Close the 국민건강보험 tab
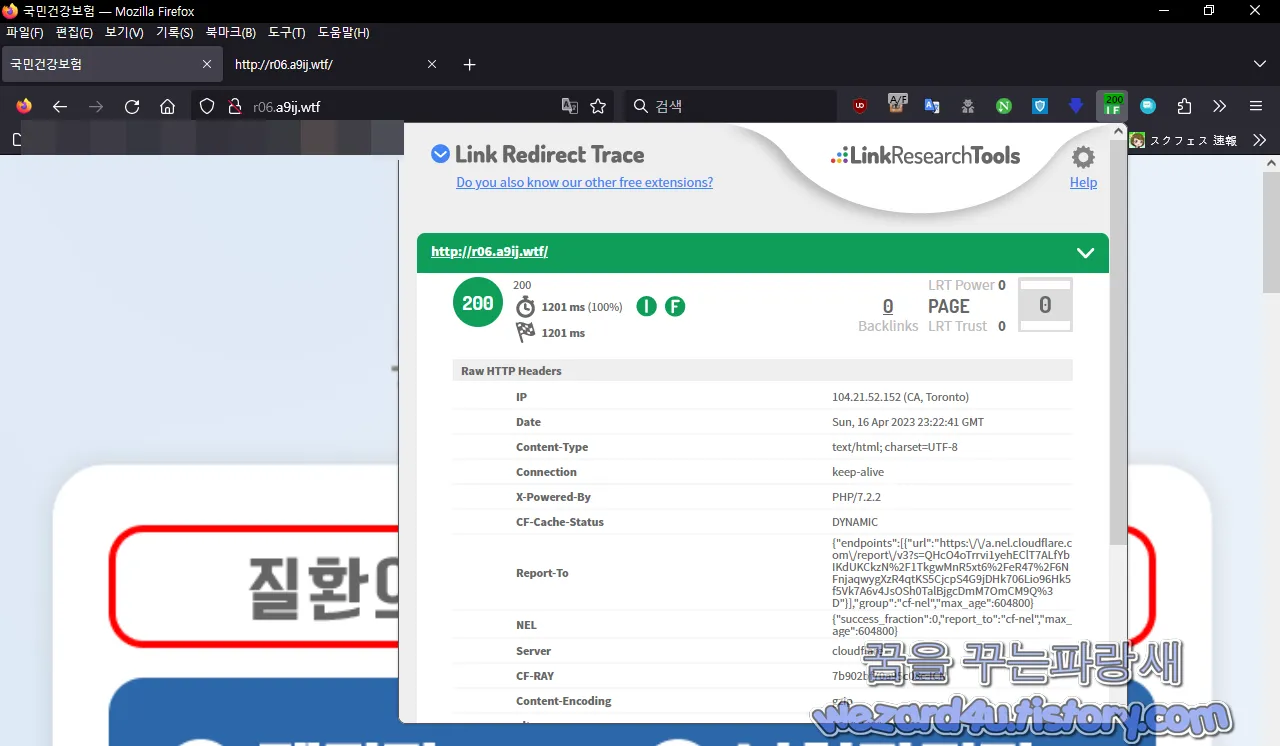 [207, 64]
